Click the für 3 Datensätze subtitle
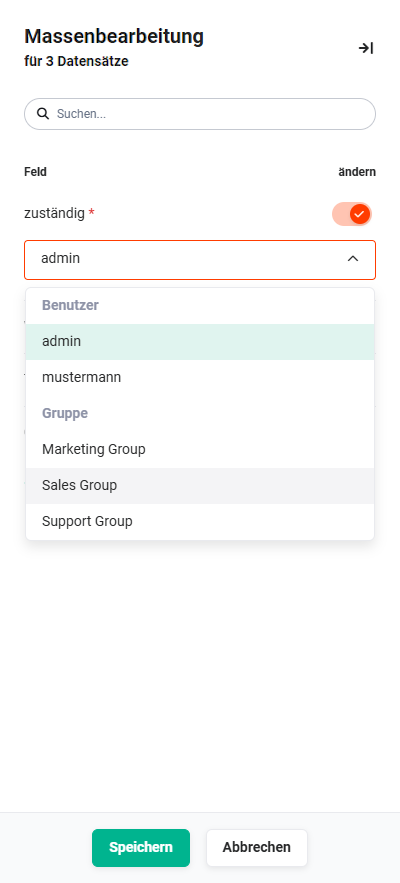Image resolution: width=400 pixels, height=883 pixels. pyautogui.click(x=76, y=61)
